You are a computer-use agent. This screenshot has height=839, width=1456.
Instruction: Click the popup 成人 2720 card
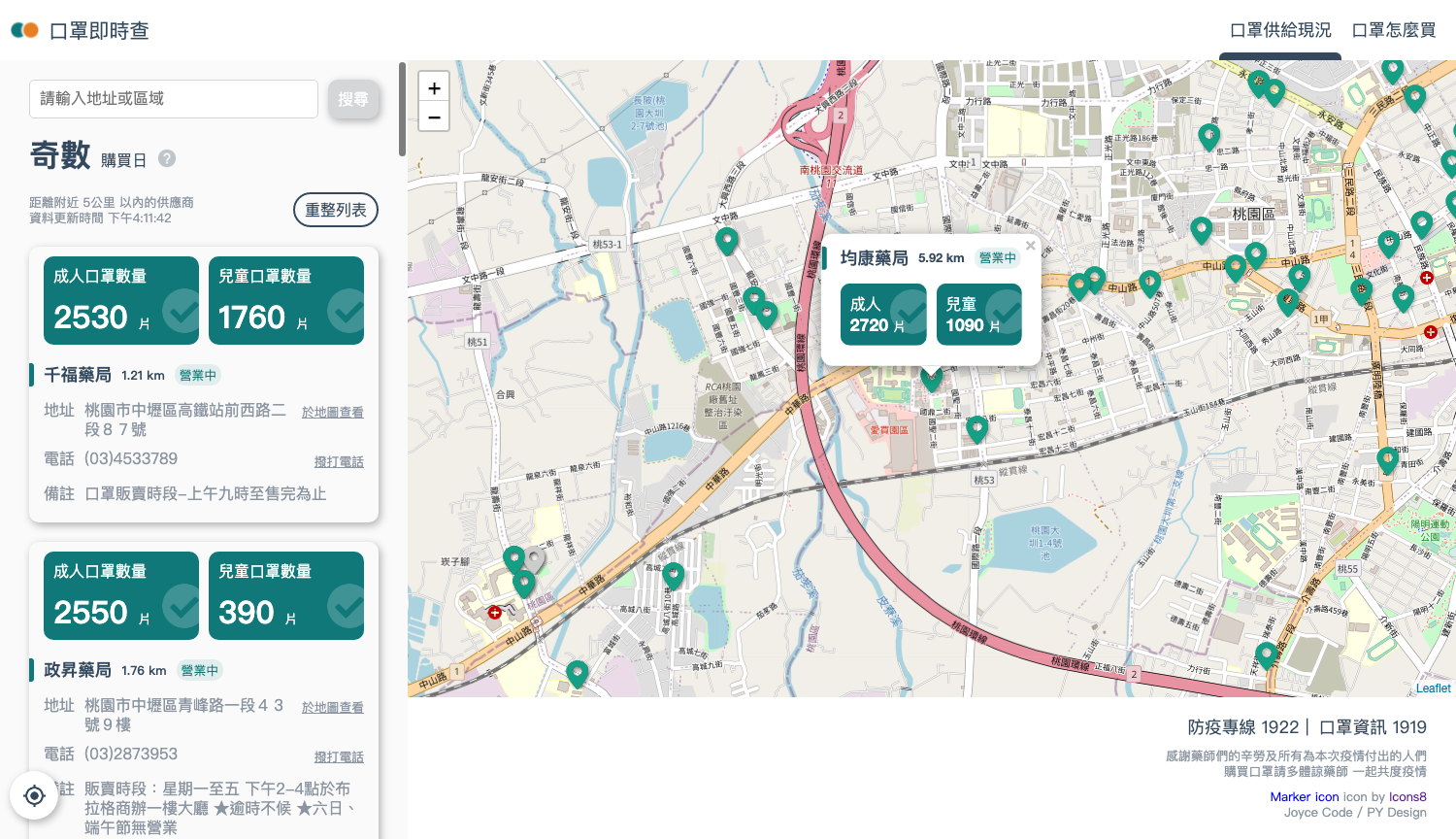tap(883, 314)
